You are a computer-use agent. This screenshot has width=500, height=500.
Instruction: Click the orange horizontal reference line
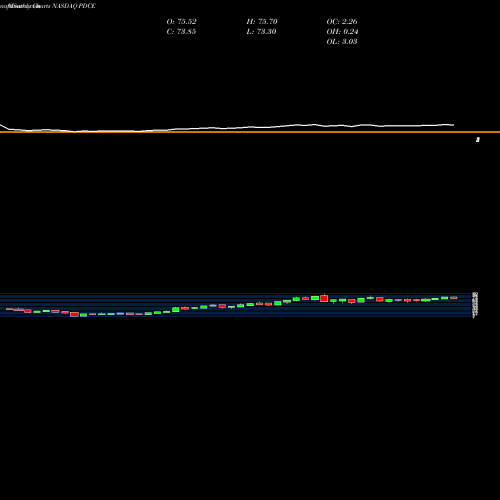tap(250, 132)
